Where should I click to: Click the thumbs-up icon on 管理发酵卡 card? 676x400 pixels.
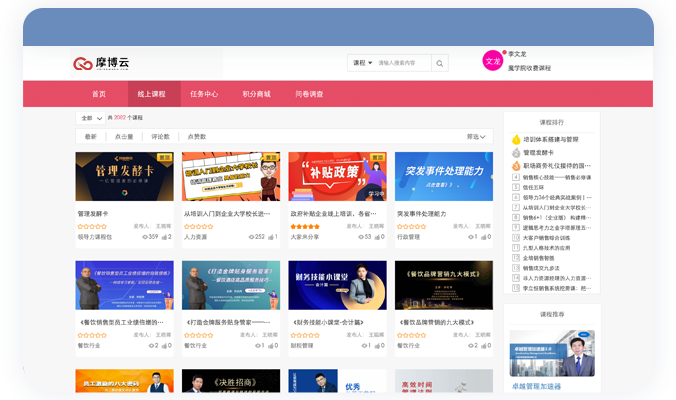click(164, 237)
